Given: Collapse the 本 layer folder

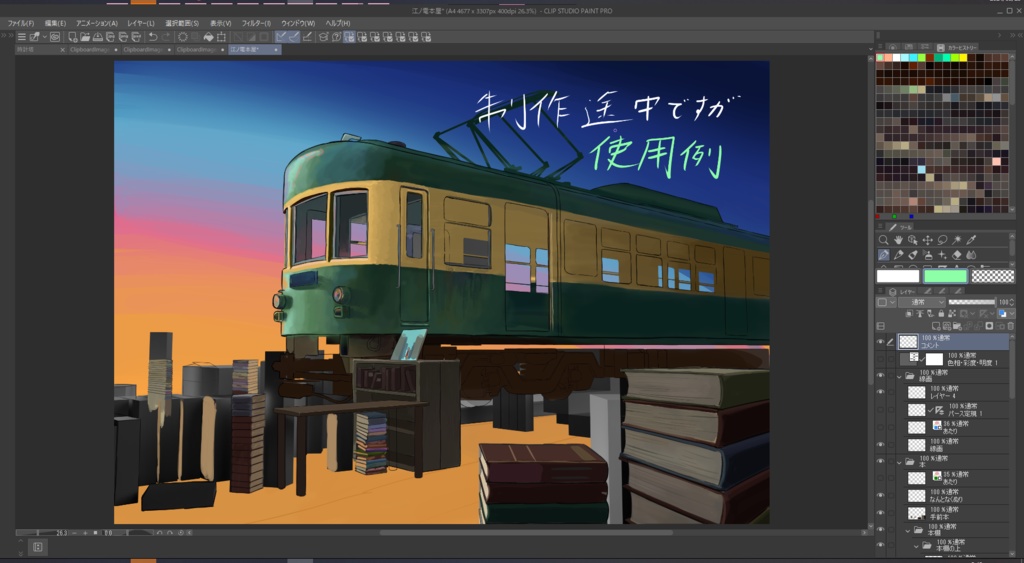Looking at the screenshot, I should click(899, 462).
